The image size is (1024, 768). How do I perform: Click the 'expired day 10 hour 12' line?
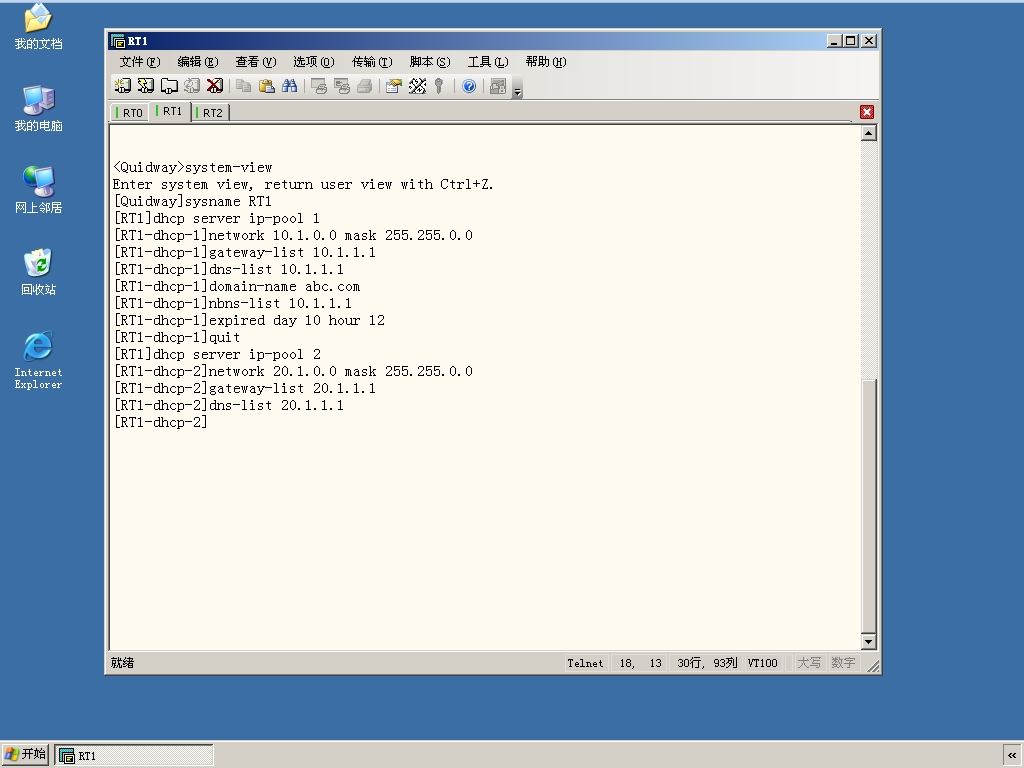[x=249, y=320]
